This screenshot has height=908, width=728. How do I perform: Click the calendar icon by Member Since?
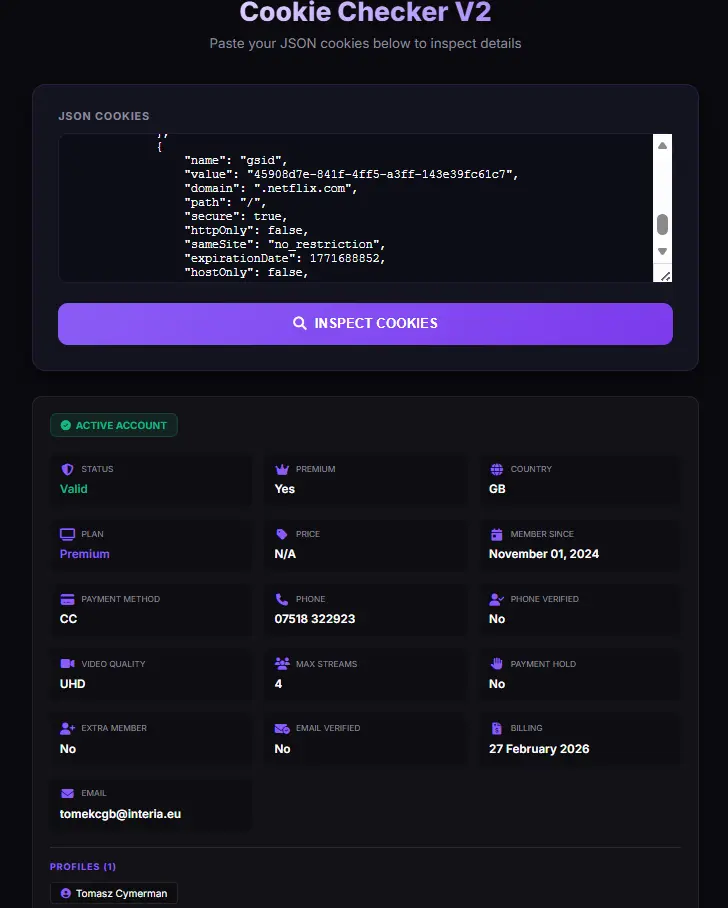click(x=496, y=534)
